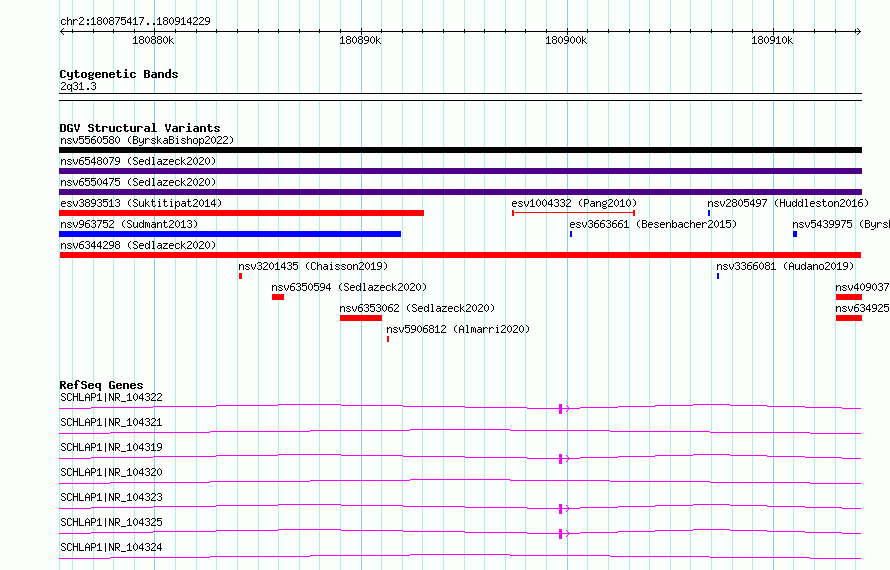
Task: Open nsv5906812 (Almarri2020) label
Action: pyautogui.click(x=458, y=329)
